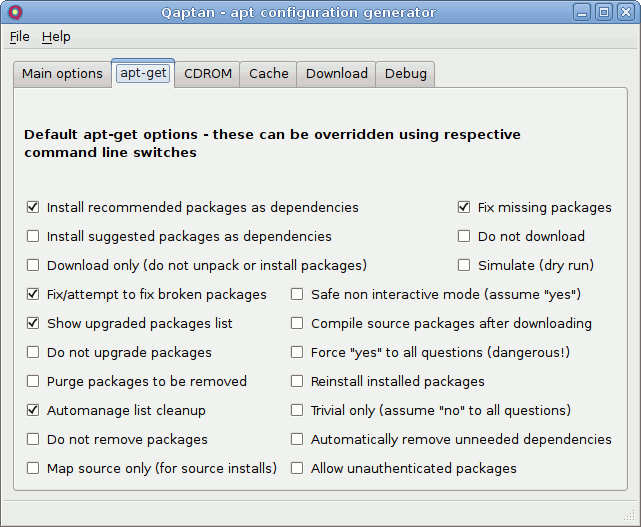Viewport: 641px width, 527px height.
Task: Tick Automatically remove unneeded dependencies
Action: [297, 439]
